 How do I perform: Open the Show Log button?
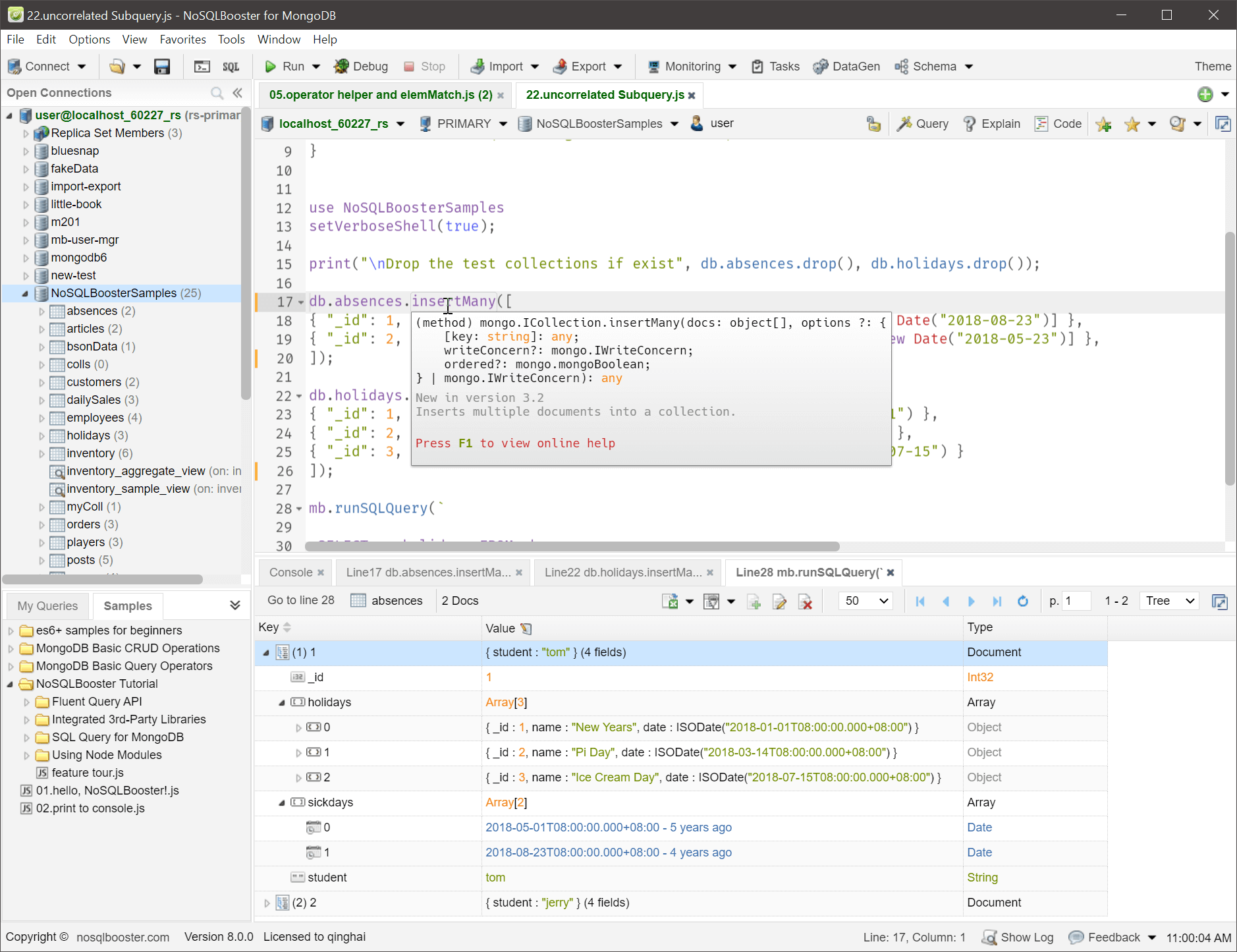tap(1018, 938)
